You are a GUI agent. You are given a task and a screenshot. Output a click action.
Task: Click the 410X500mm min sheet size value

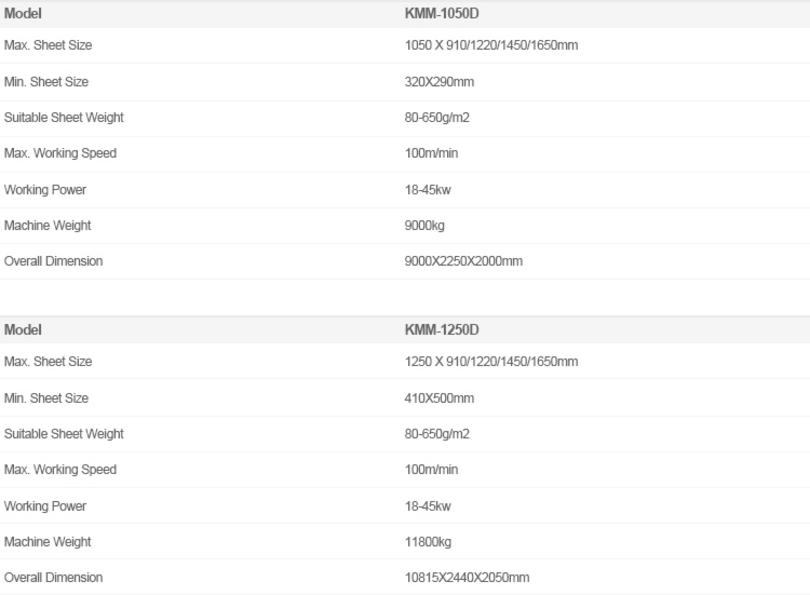coord(439,398)
